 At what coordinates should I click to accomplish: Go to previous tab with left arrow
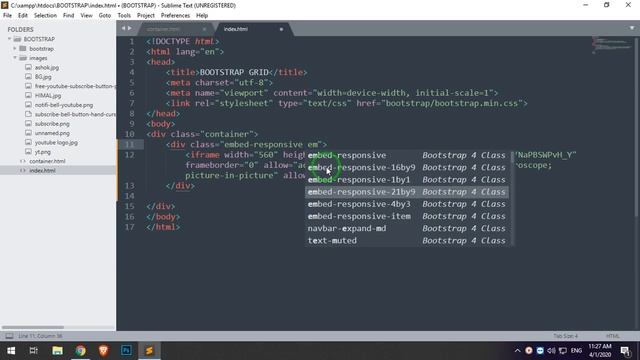(123, 28)
